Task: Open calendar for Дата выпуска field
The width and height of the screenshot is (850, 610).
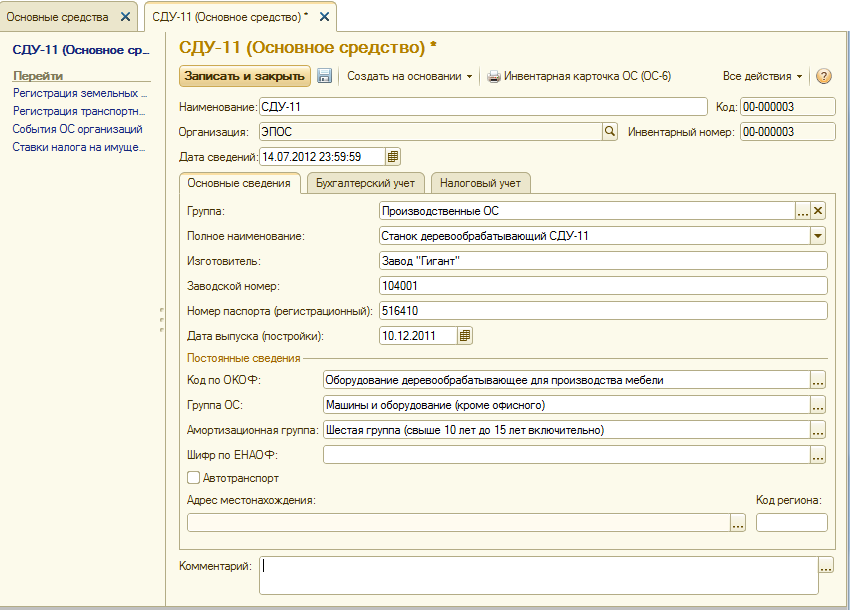Action: click(x=465, y=336)
